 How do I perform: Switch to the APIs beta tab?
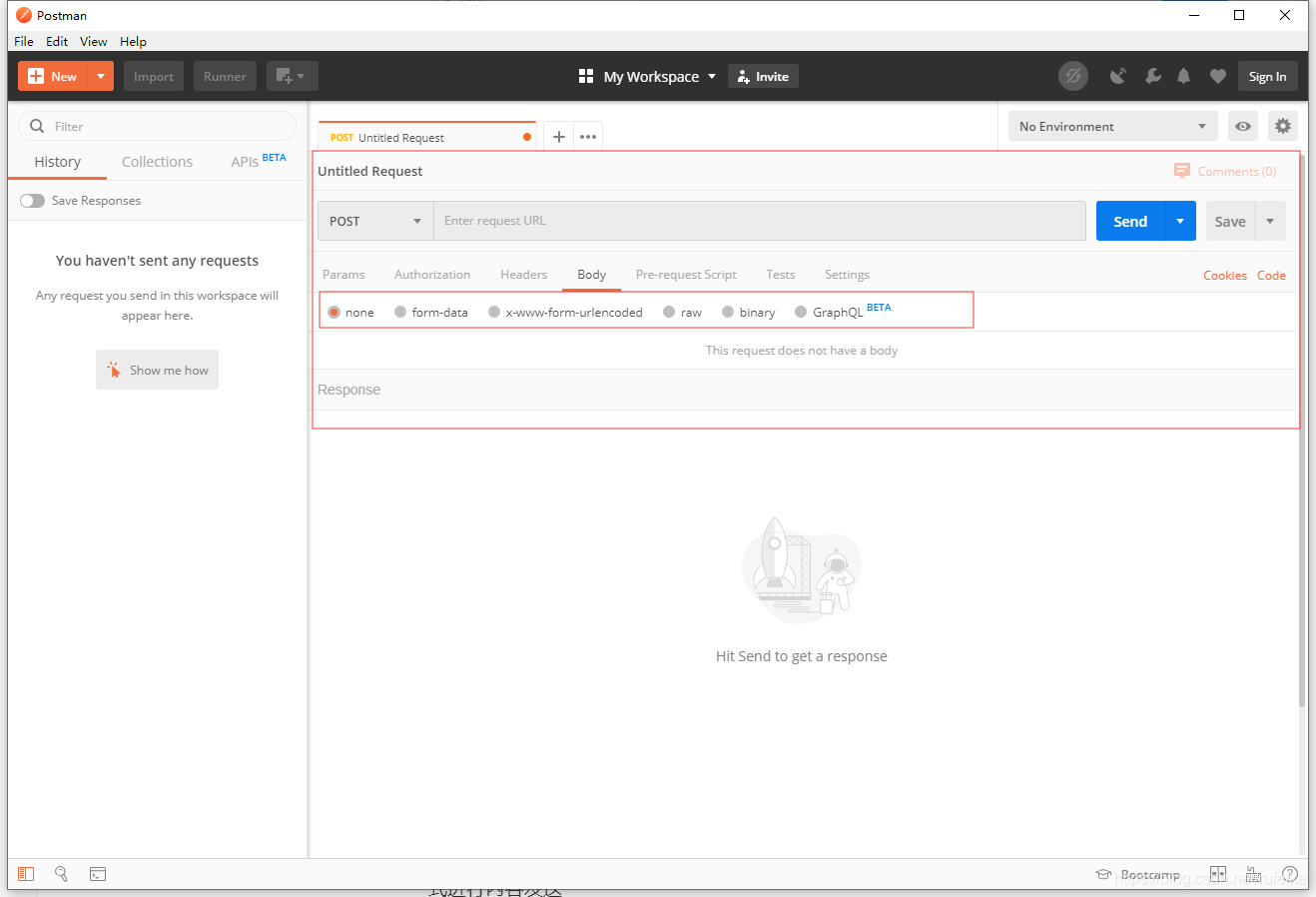(258, 161)
